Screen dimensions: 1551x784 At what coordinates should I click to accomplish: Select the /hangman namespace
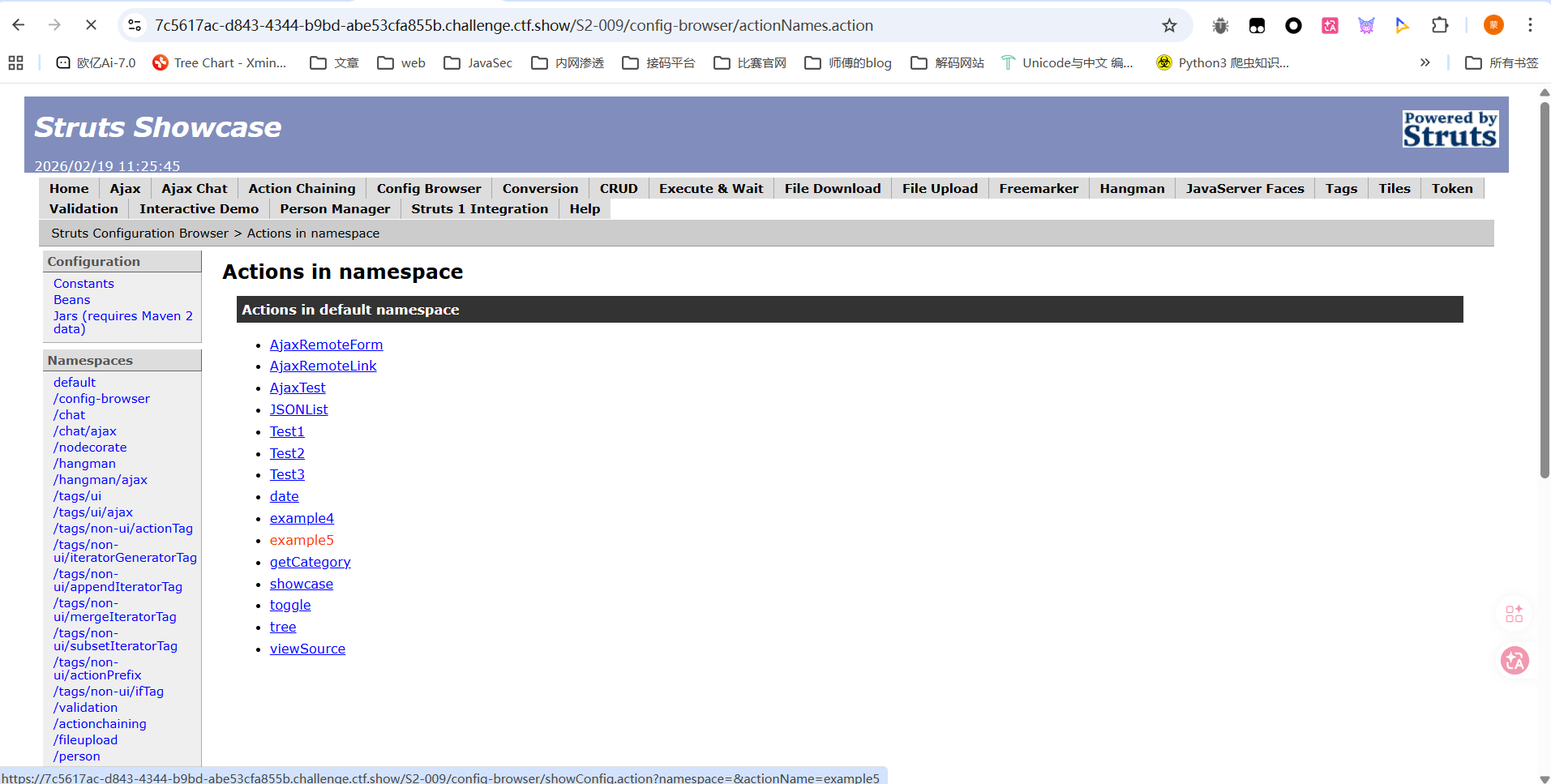click(x=84, y=464)
